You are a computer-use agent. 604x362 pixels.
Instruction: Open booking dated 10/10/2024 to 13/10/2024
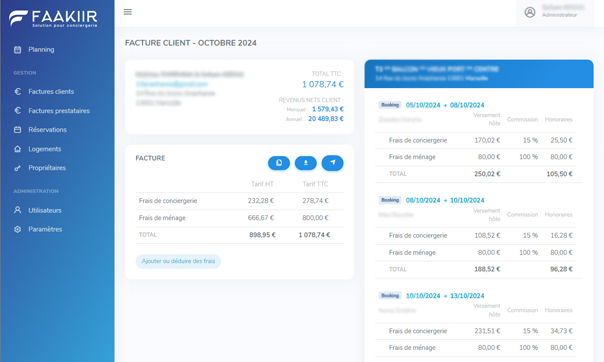[445, 296]
